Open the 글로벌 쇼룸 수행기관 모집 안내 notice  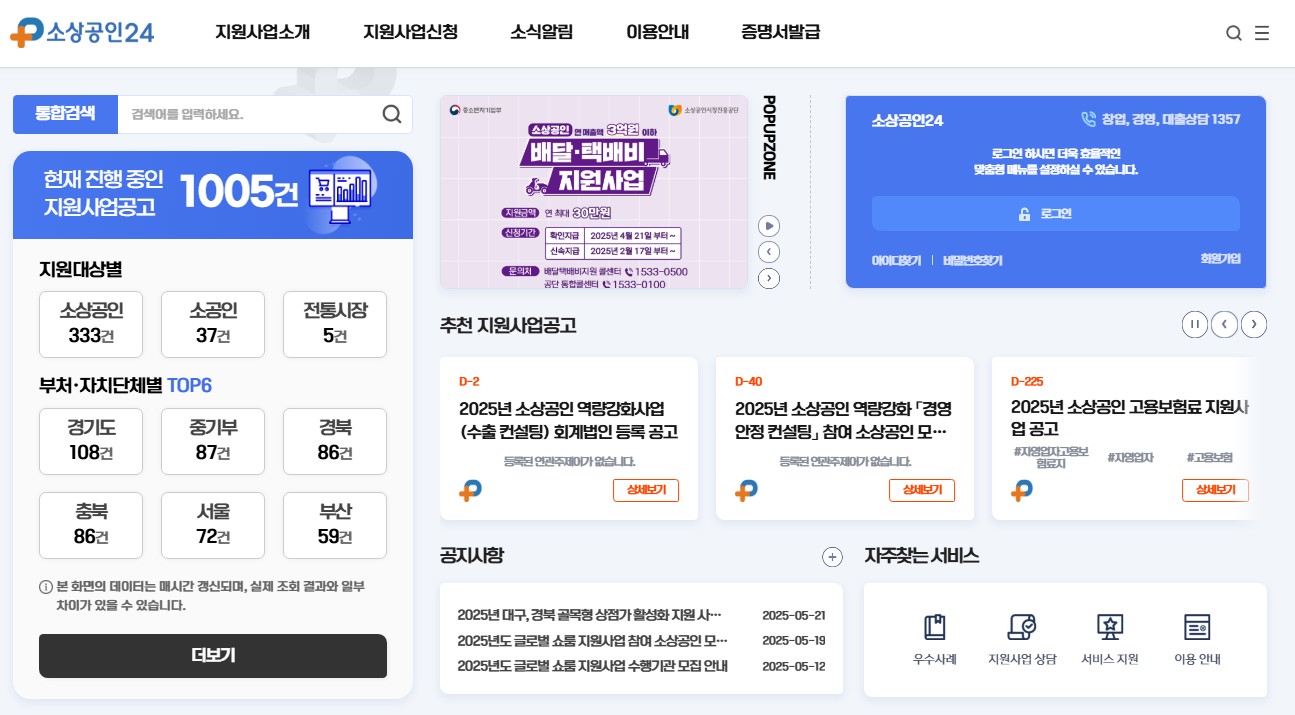click(x=592, y=666)
